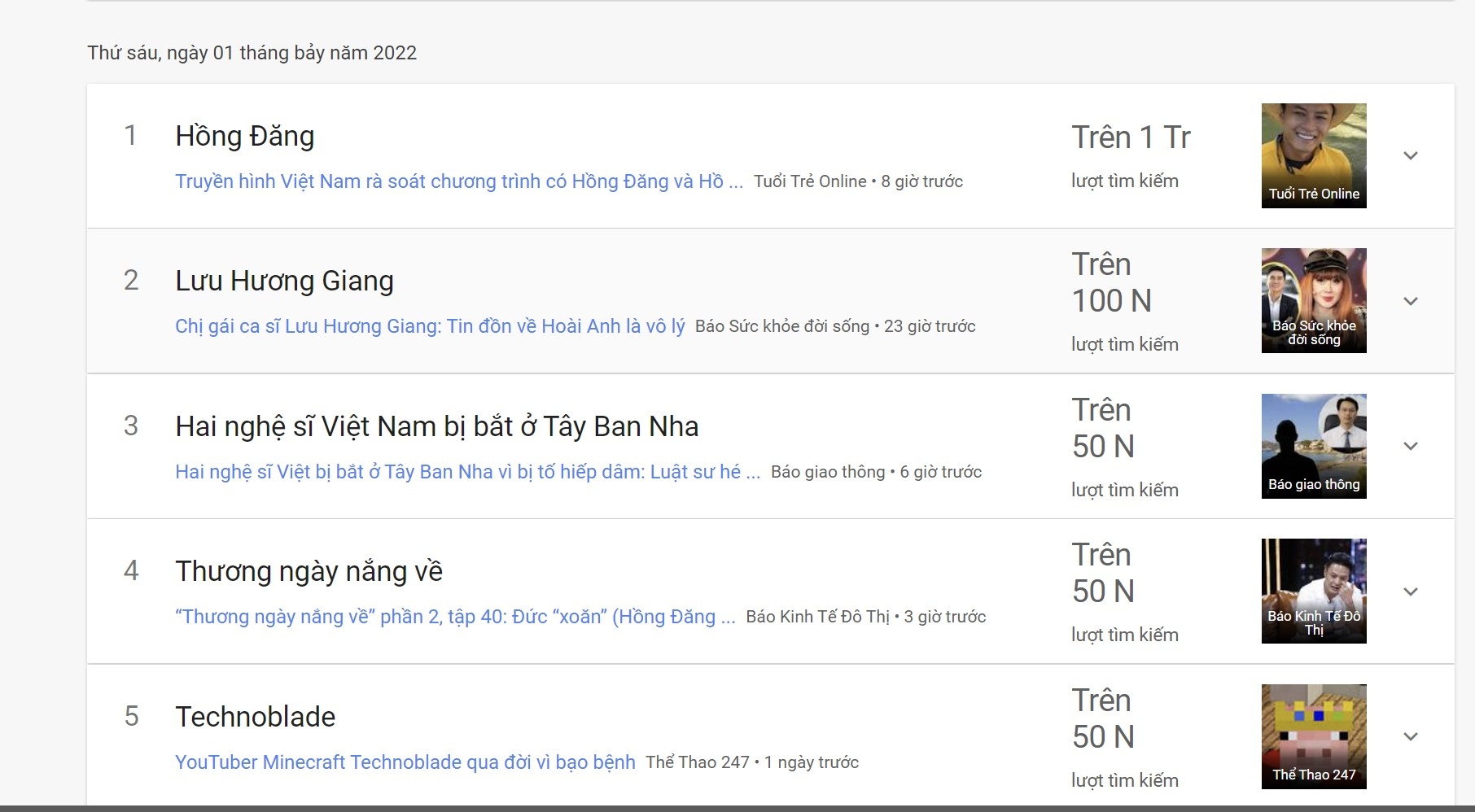Click the Technoblade Minecraft avatar thumbnail
The width and height of the screenshot is (1475, 812).
pos(1313,736)
